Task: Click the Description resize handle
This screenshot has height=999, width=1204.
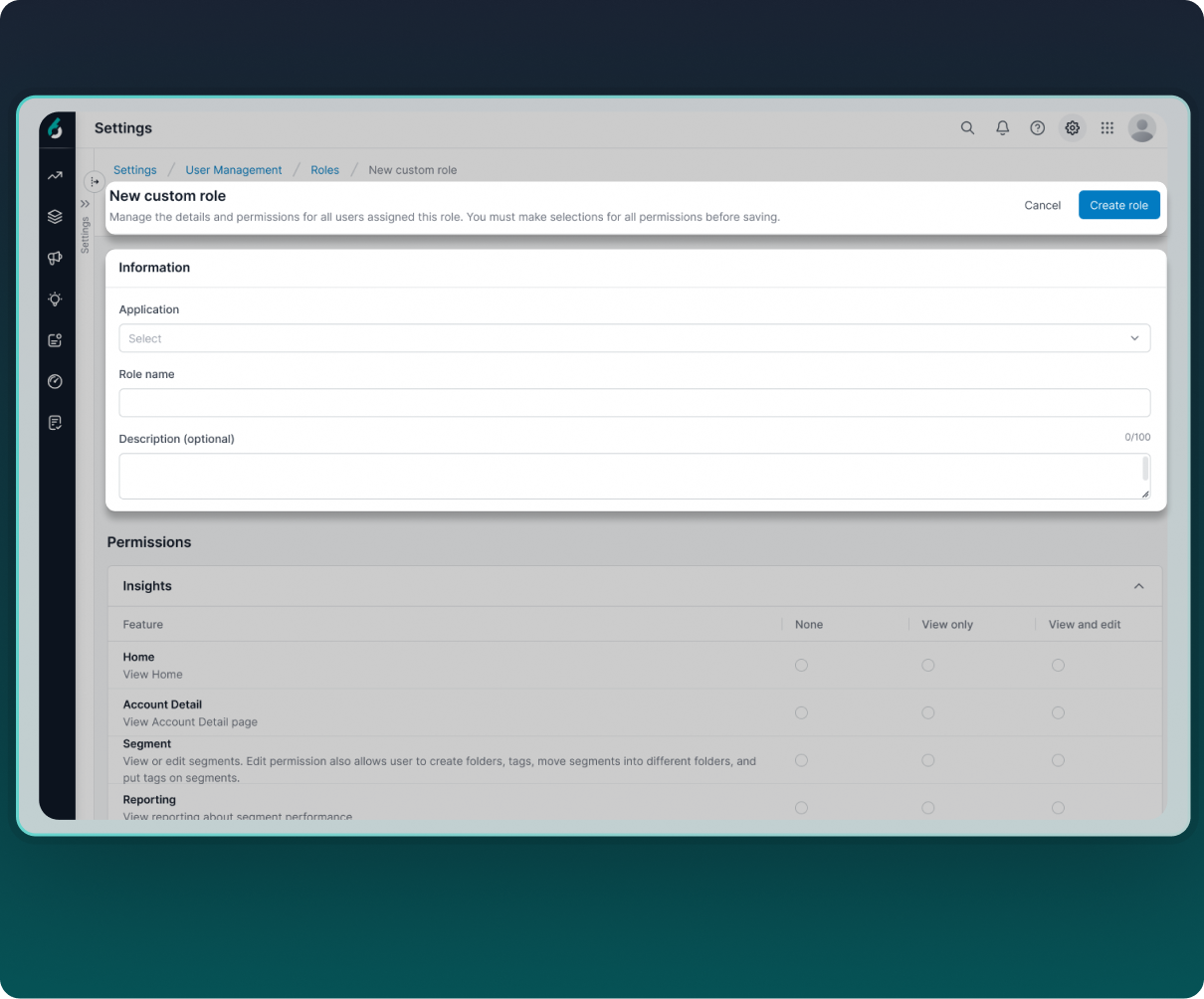Action: [x=1145, y=494]
